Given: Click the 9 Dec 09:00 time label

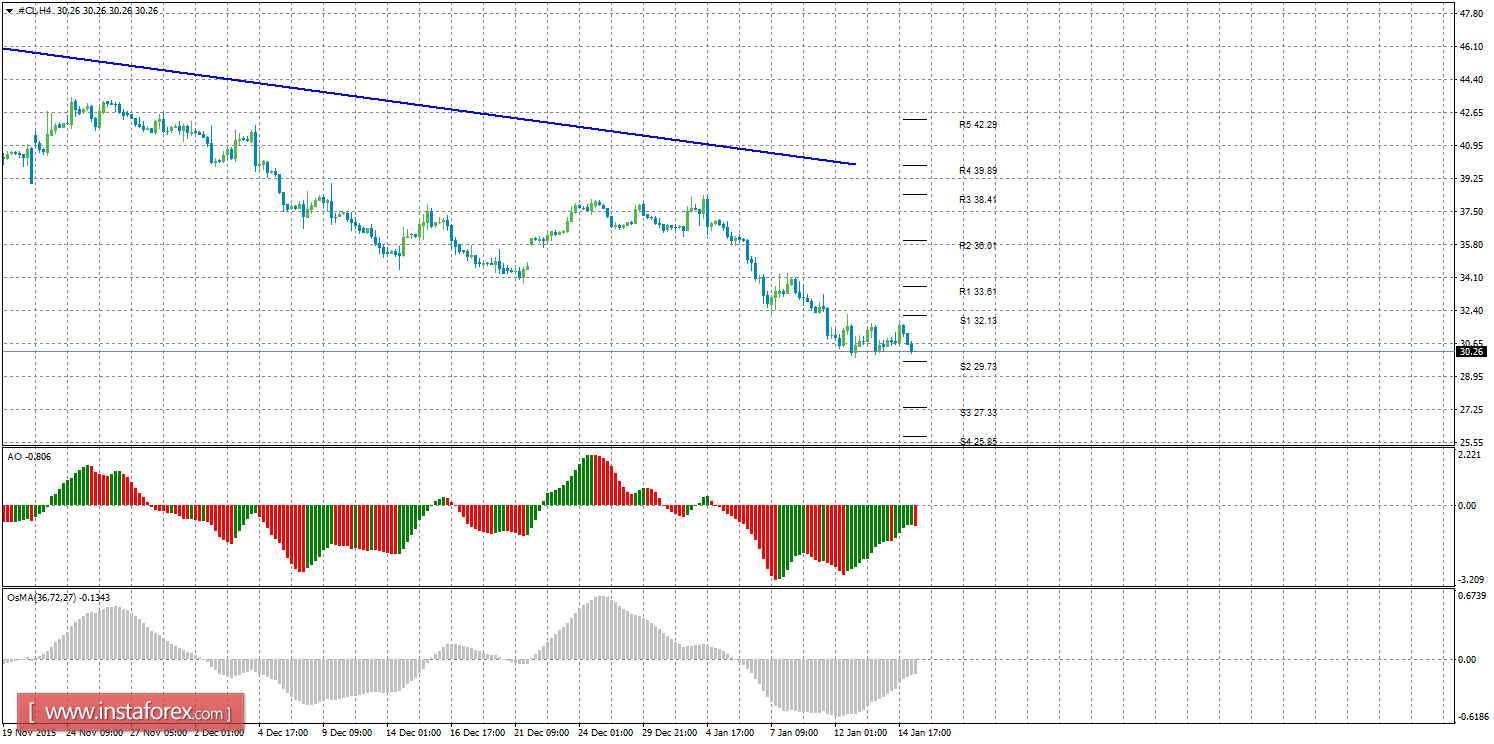Looking at the screenshot, I should [x=346, y=733].
